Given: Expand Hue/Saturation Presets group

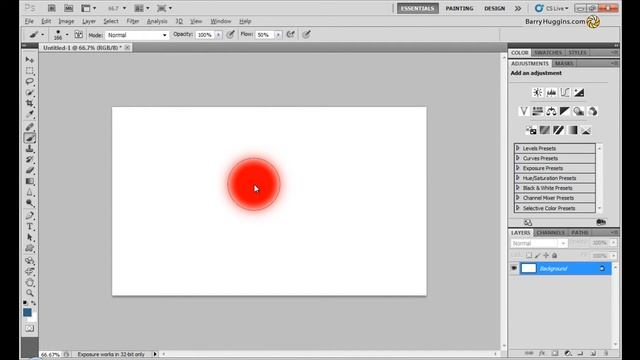Looking at the screenshot, I should point(518,178).
